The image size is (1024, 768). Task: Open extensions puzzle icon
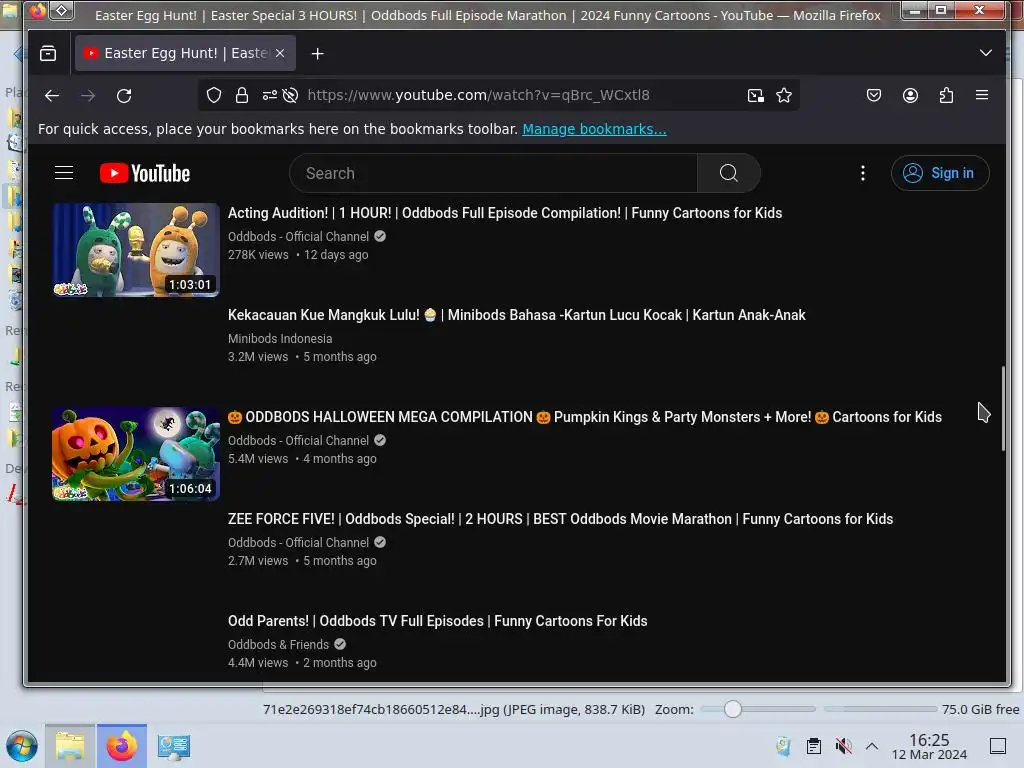point(946,95)
